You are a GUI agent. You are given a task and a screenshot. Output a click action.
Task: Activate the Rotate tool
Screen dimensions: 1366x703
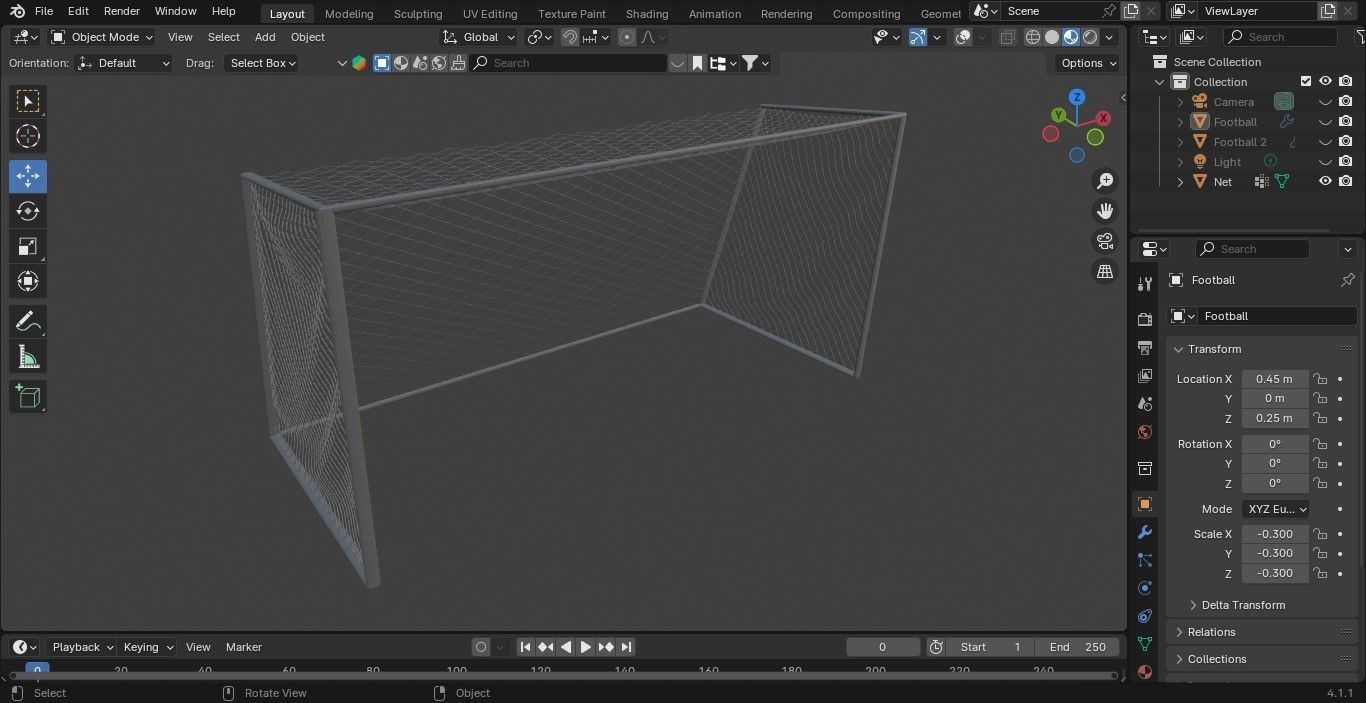click(28, 211)
